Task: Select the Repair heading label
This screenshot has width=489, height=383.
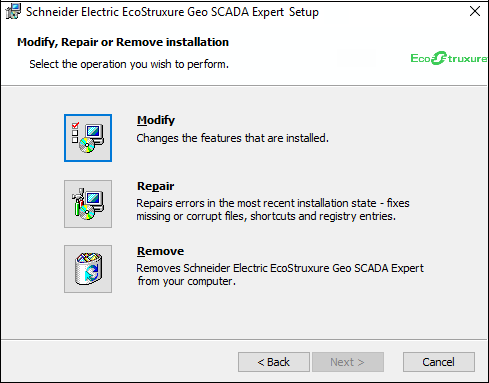Action: [x=155, y=186]
